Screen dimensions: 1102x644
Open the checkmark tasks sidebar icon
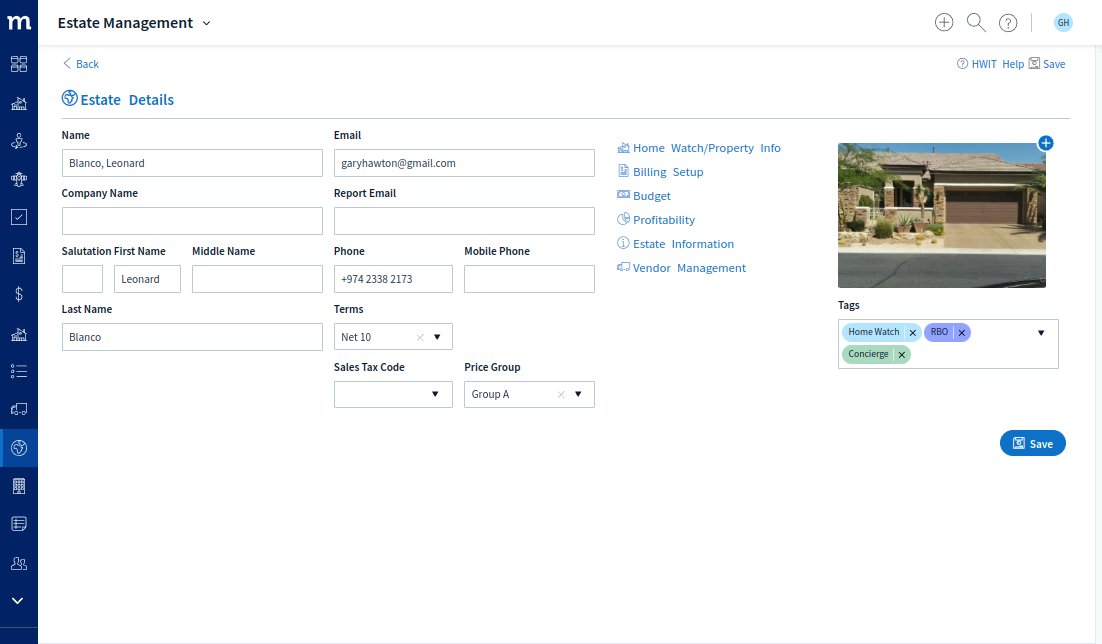coord(19,217)
